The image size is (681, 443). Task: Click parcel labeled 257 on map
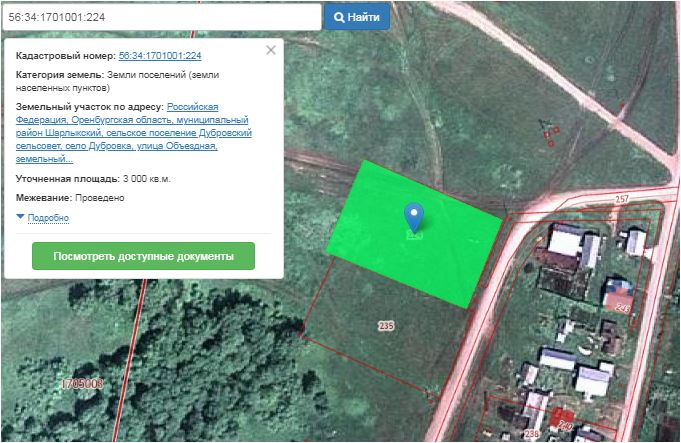coord(621,201)
